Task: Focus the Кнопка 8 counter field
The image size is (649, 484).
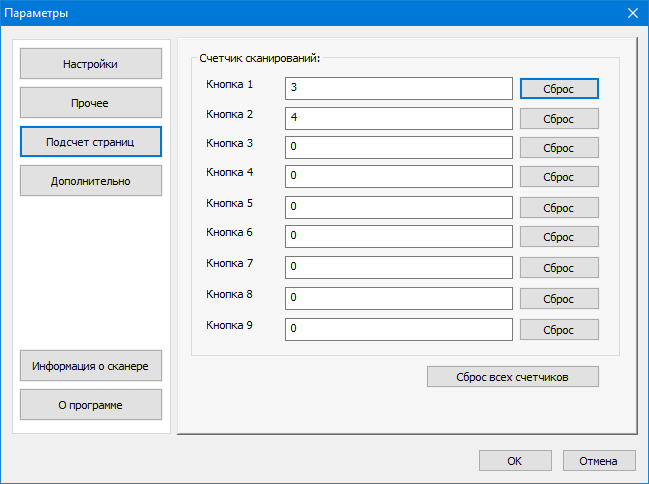Action: (398, 298)
